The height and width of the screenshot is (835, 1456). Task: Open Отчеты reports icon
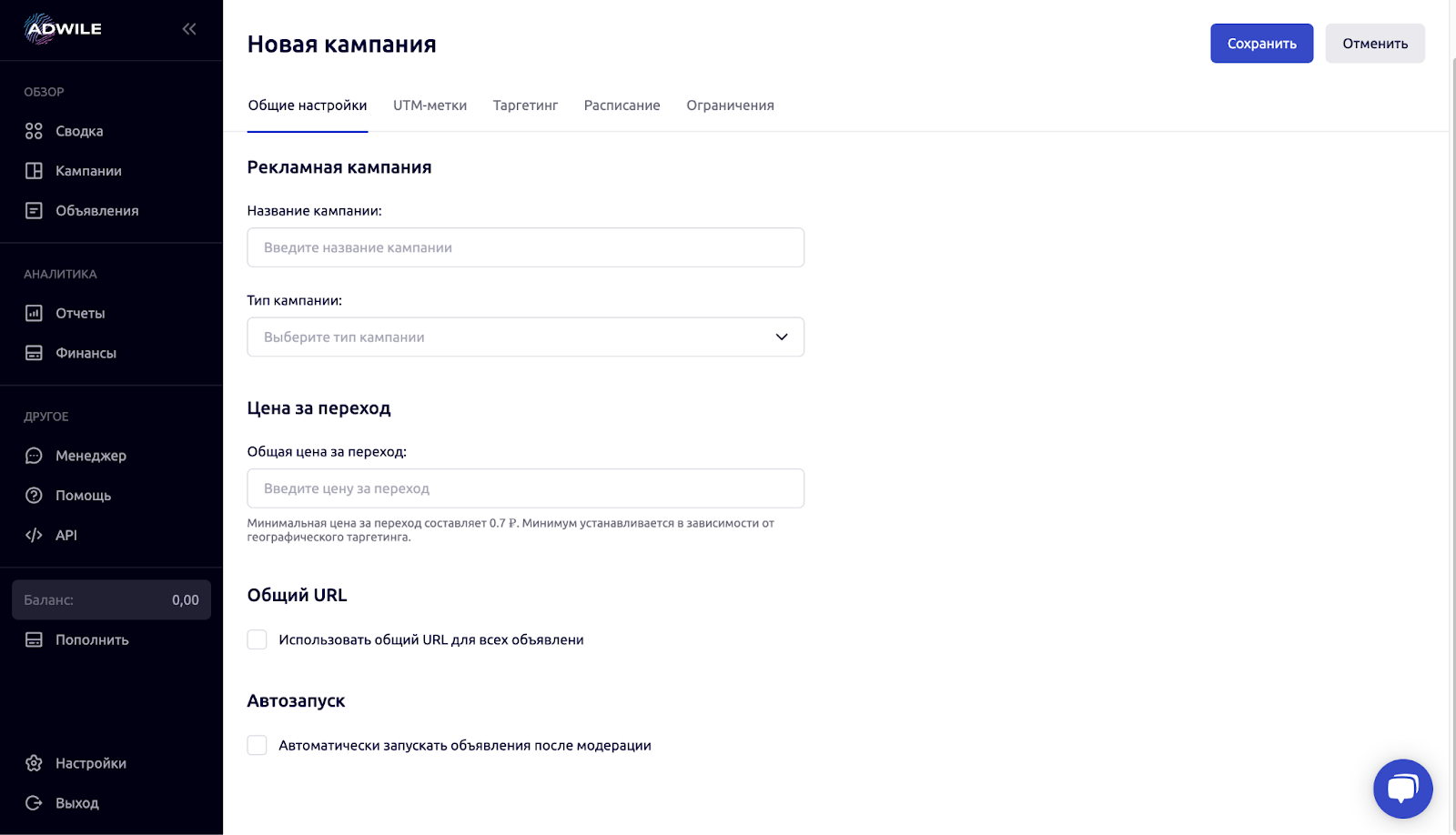point(34,313)
